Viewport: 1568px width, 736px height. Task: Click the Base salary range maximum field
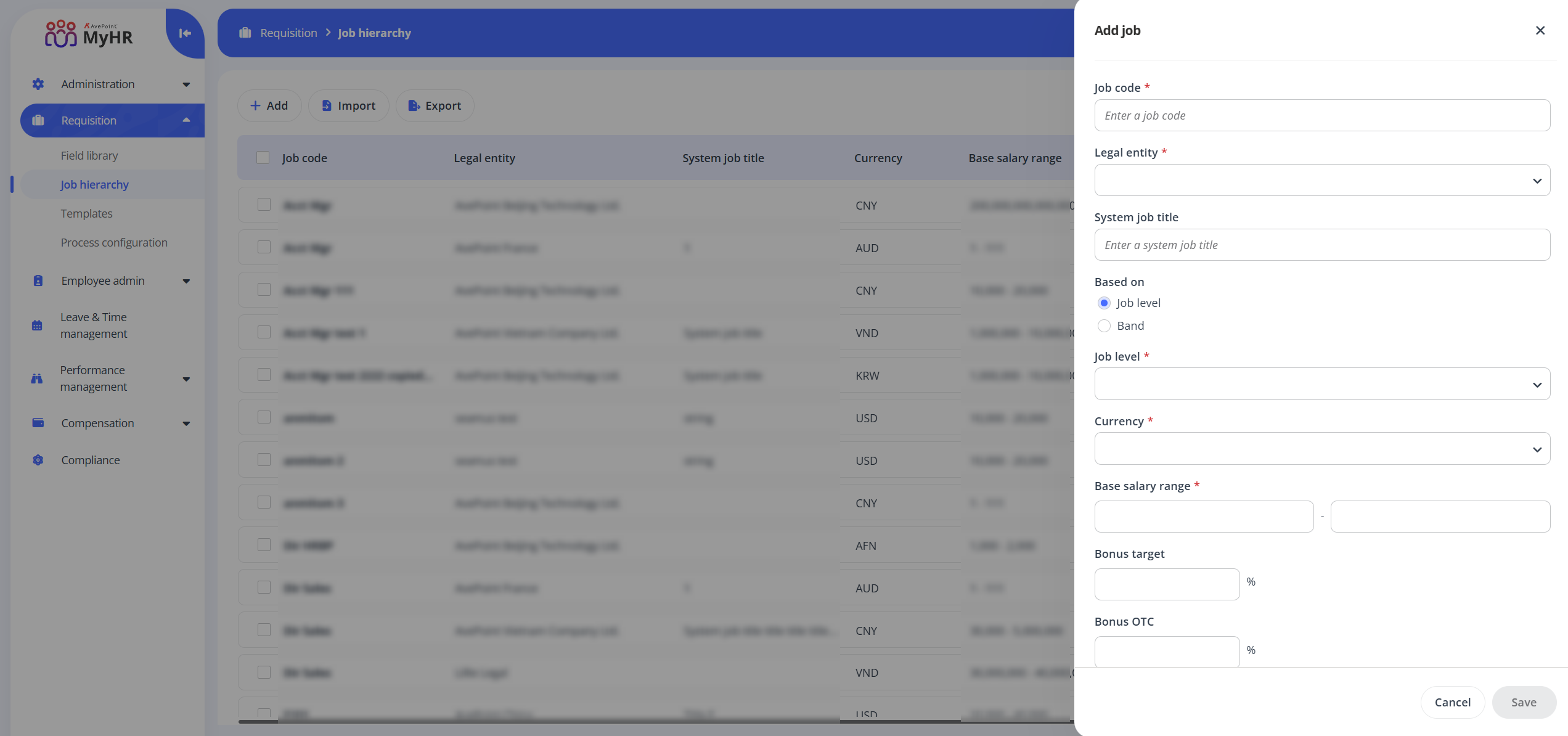tap(1440, 517)
